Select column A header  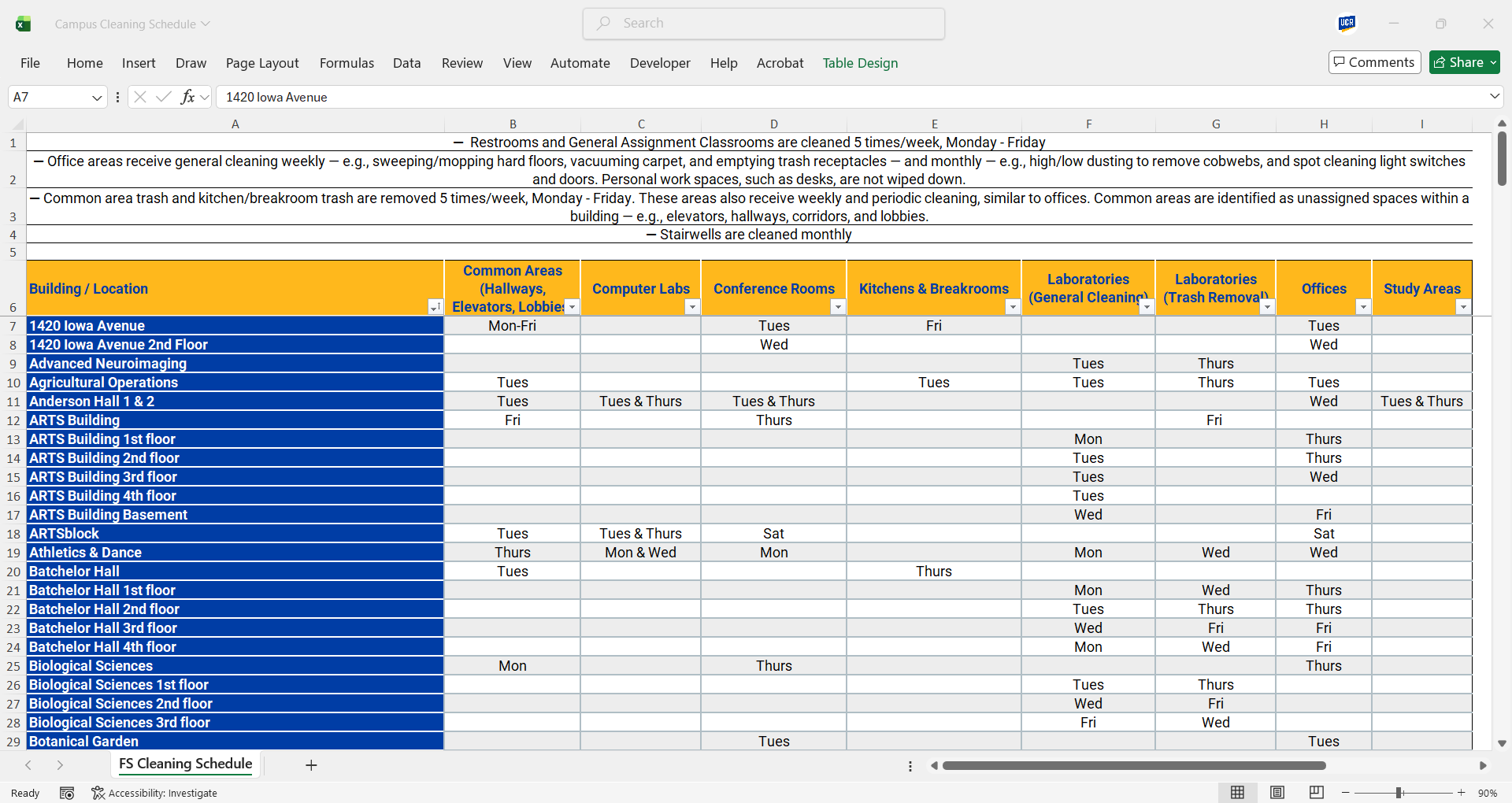point(235,124)
